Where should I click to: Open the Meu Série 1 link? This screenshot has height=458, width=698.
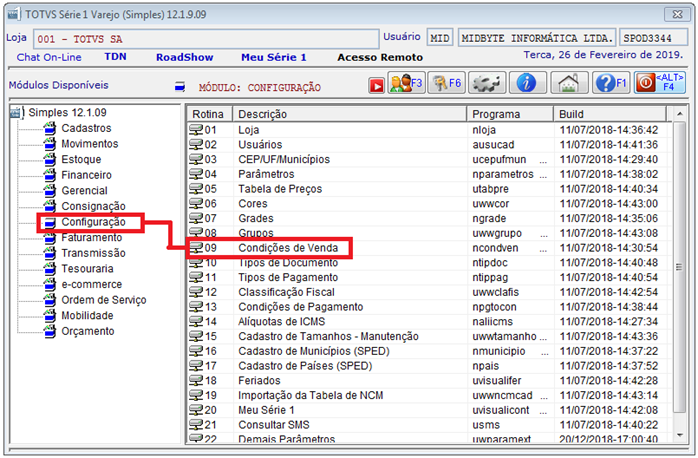pyautogui.click(x=274, y=57)
